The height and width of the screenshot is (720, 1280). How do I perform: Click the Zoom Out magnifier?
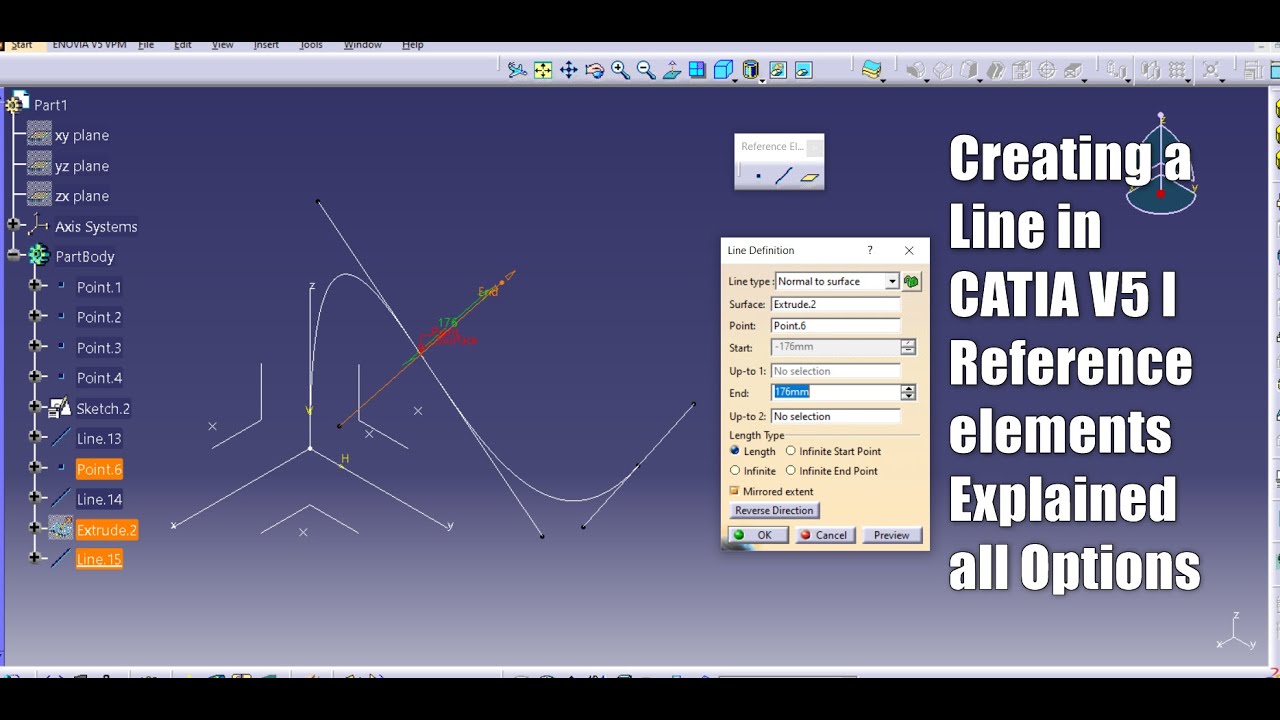tap(646, 70)
